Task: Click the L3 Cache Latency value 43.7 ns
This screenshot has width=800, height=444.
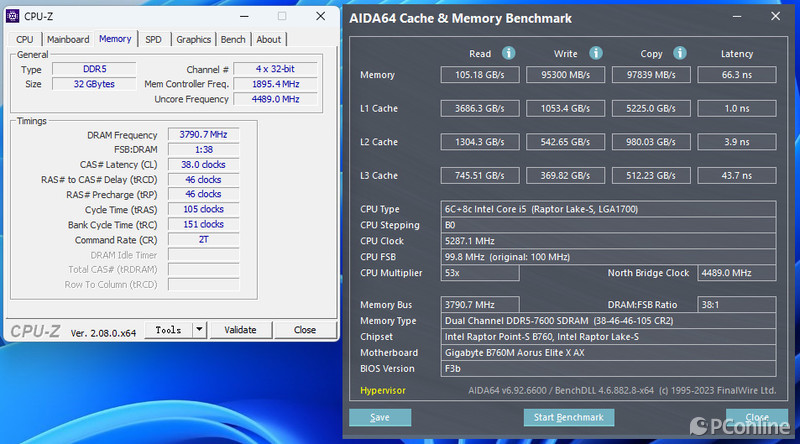Action: 737,176
